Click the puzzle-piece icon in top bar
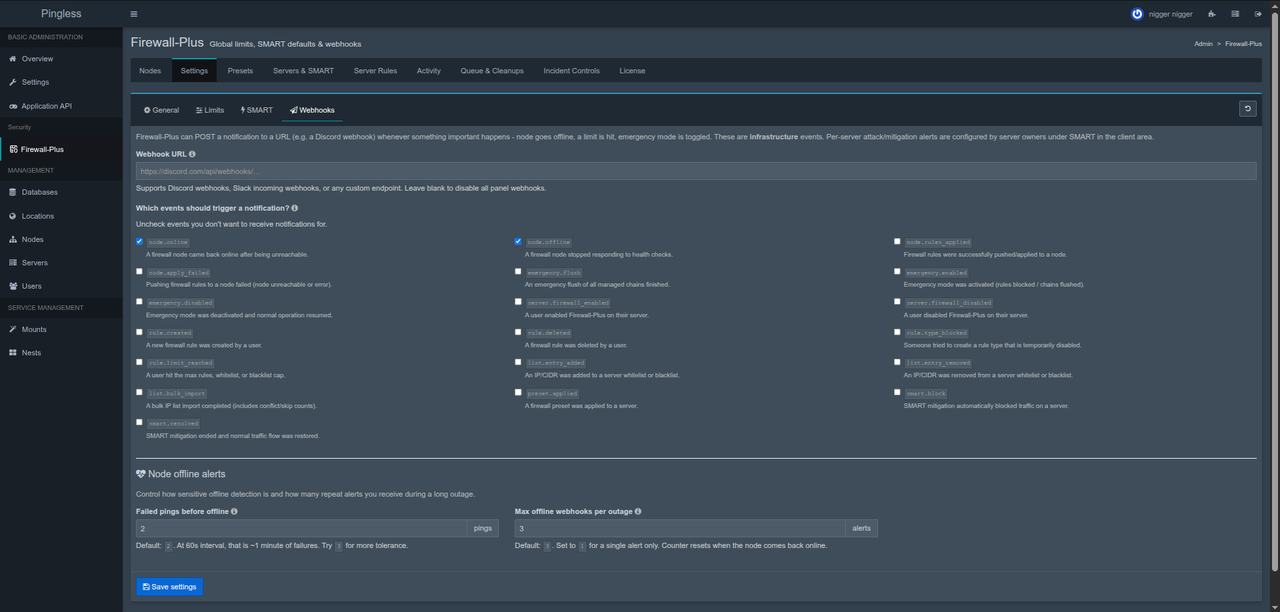The image size is (1280, 612). (x=1212, y=14)
